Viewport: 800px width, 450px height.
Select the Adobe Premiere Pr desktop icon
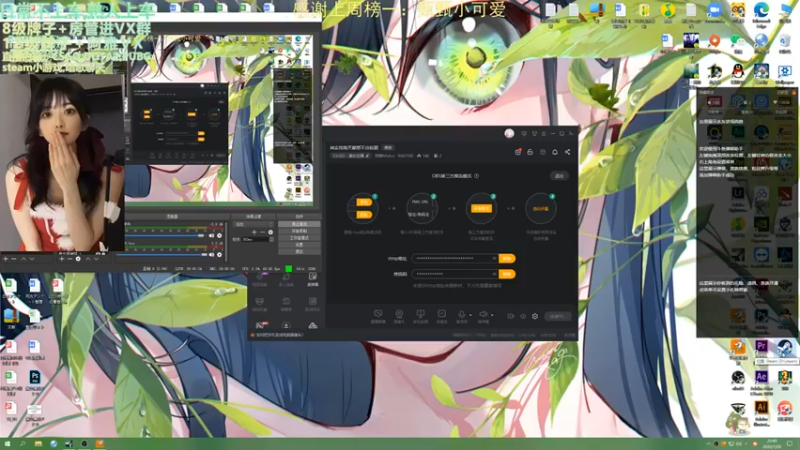click(x=761, y=346)
